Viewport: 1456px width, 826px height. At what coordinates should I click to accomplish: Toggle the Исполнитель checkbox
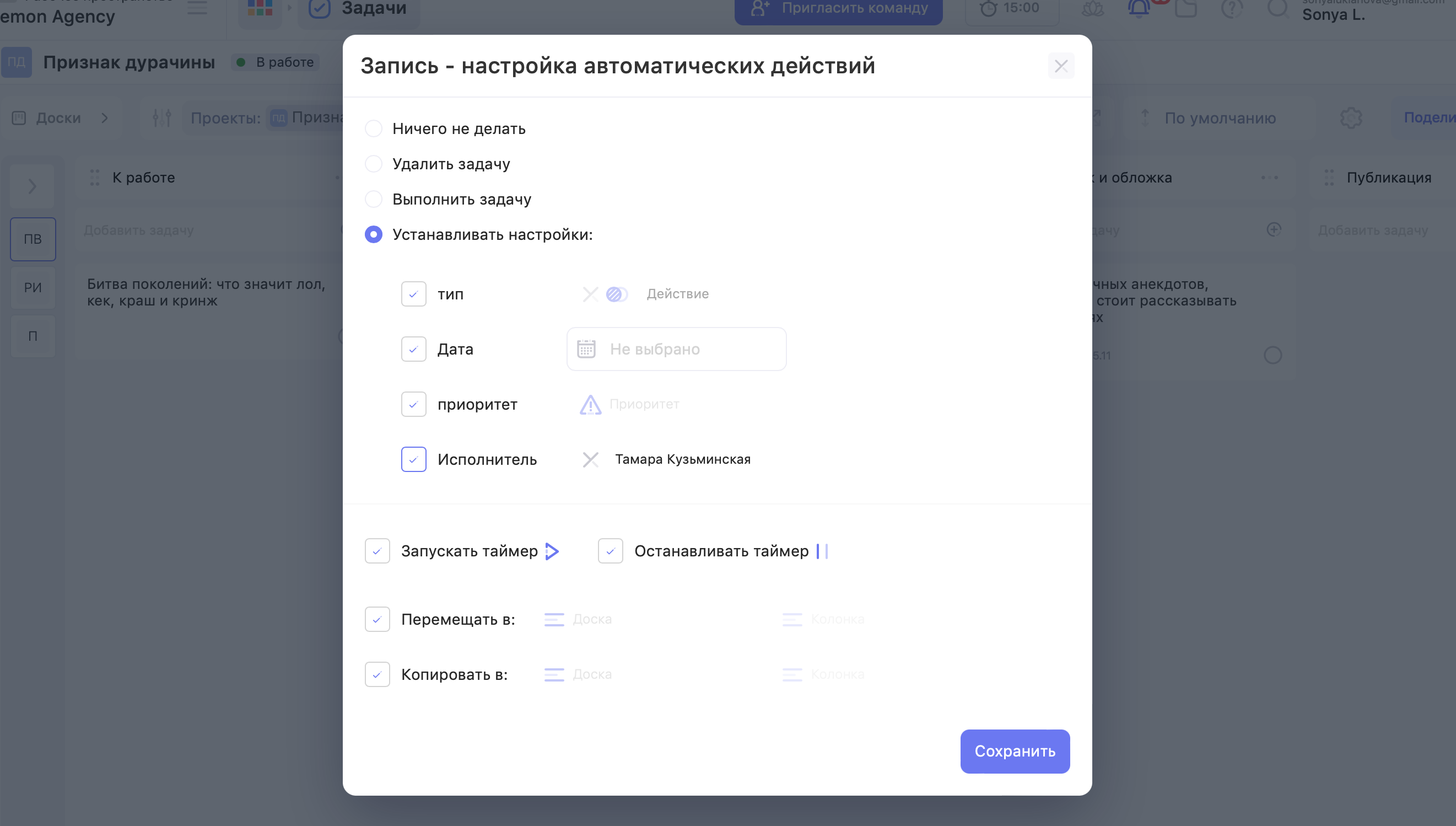tap(413, 459)
